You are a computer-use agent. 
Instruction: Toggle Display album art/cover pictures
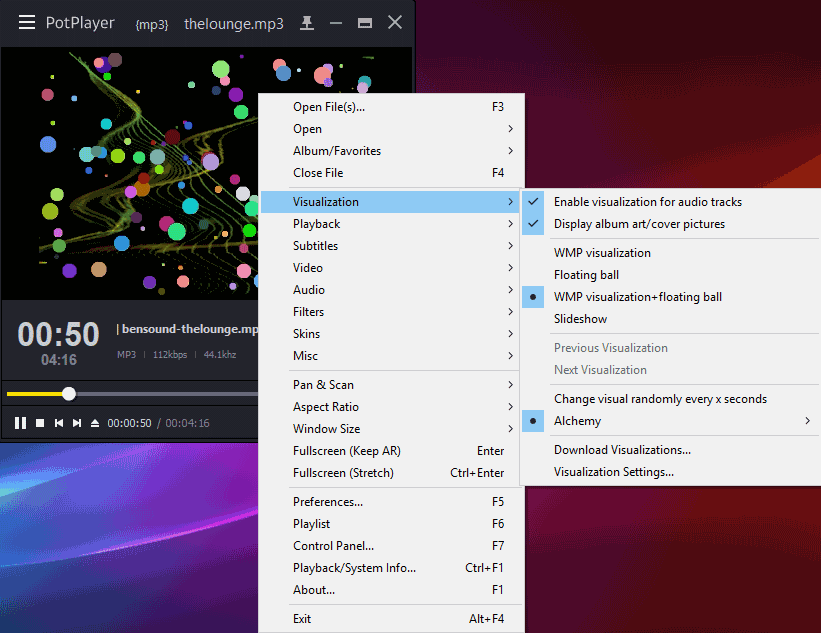point(671,224)
